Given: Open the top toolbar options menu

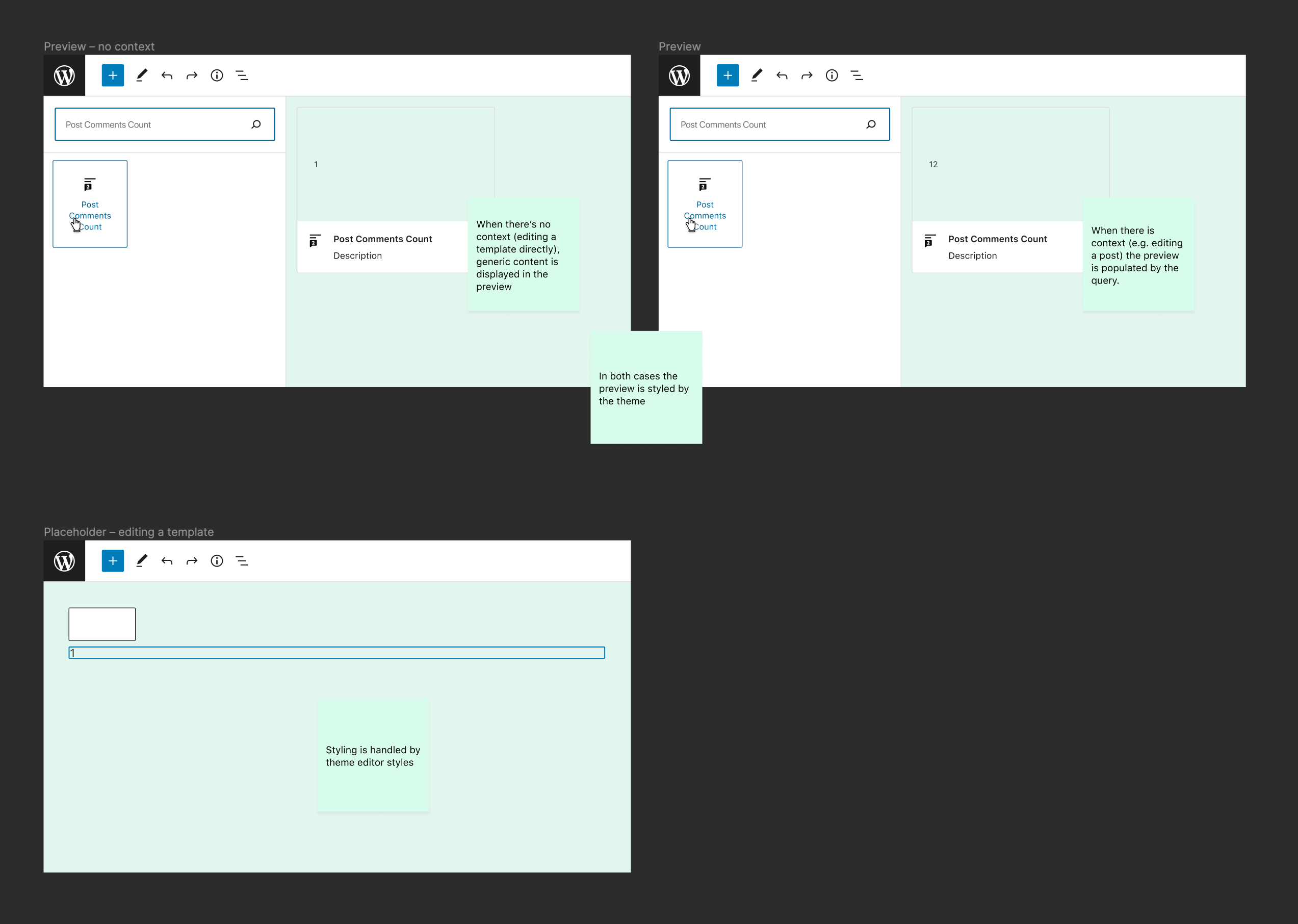Looking at the screenshot, I should click(x=243, y=75).
